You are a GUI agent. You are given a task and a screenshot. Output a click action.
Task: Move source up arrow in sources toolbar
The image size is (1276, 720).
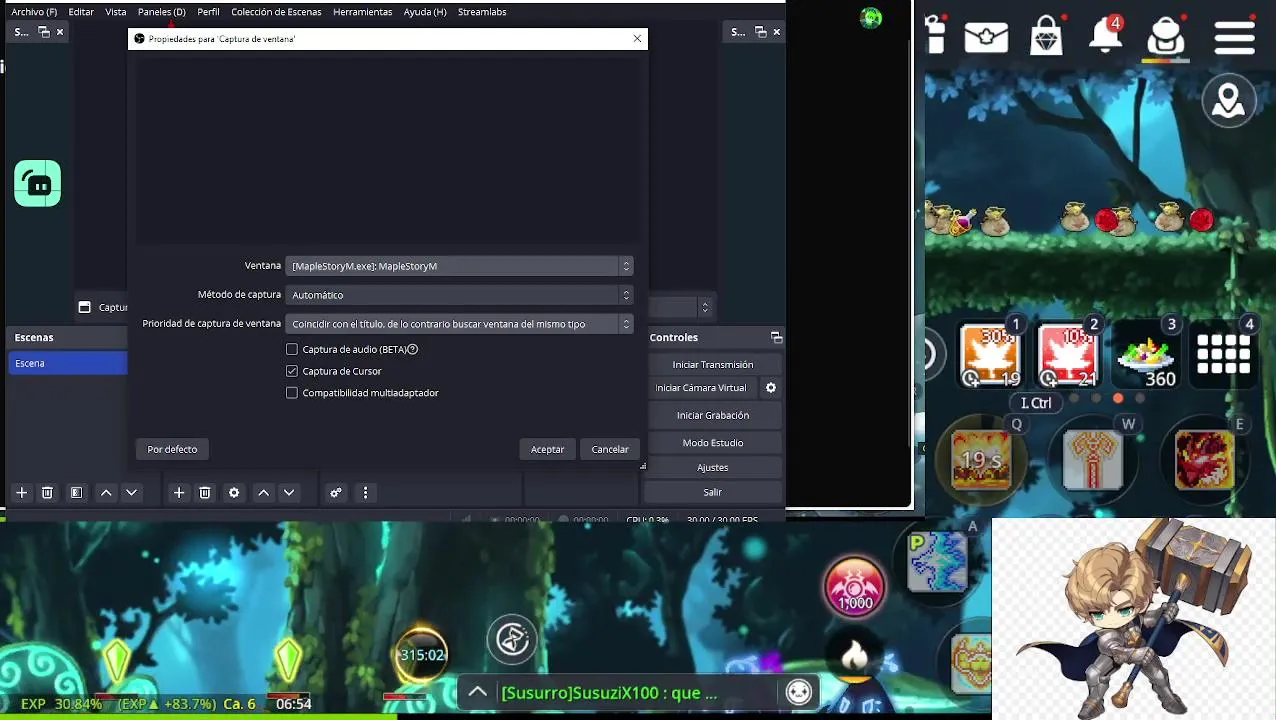[263, 492]
